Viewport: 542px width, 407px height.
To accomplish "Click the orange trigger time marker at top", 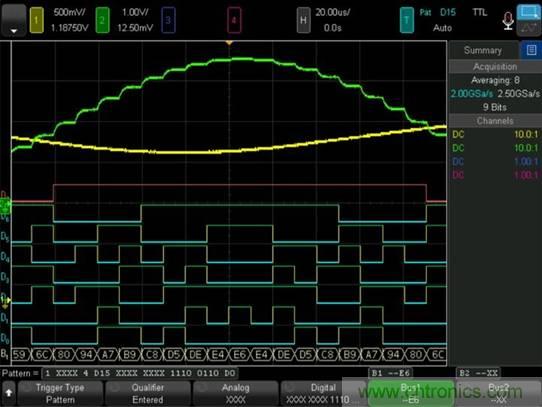I will (229, 43).
